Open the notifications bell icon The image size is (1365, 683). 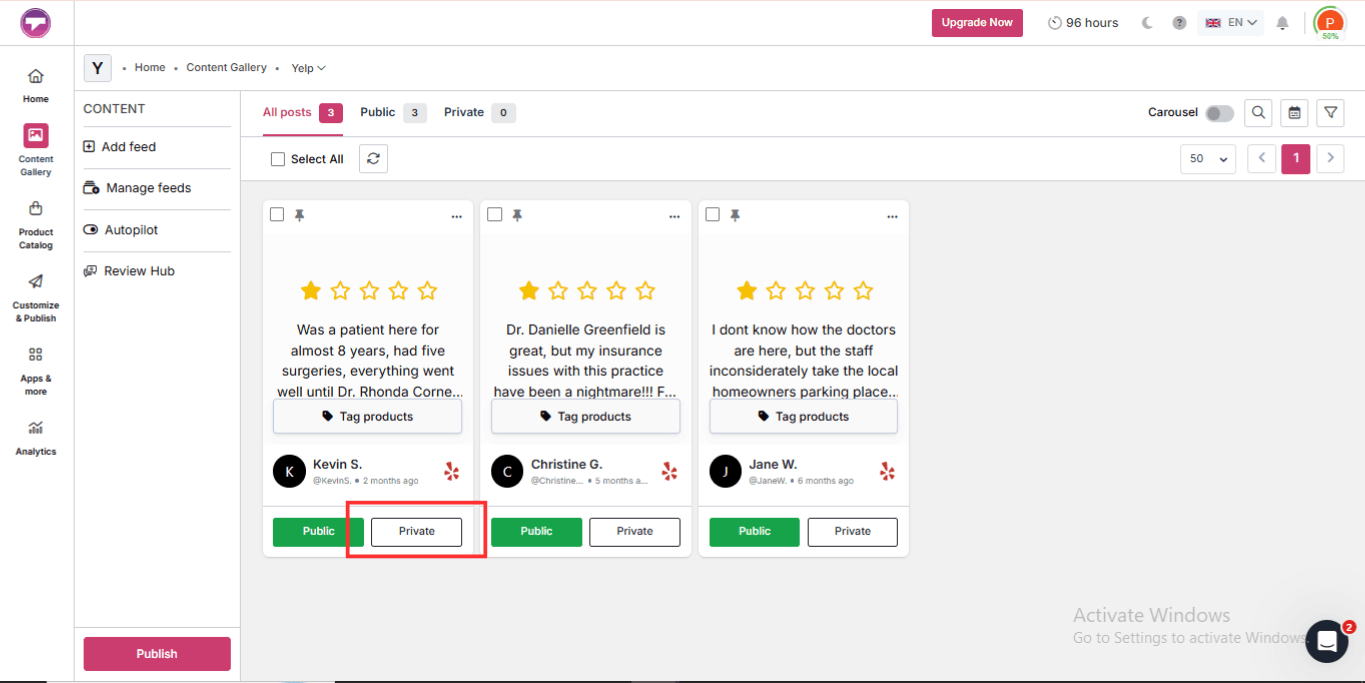tap(1283, 23)
